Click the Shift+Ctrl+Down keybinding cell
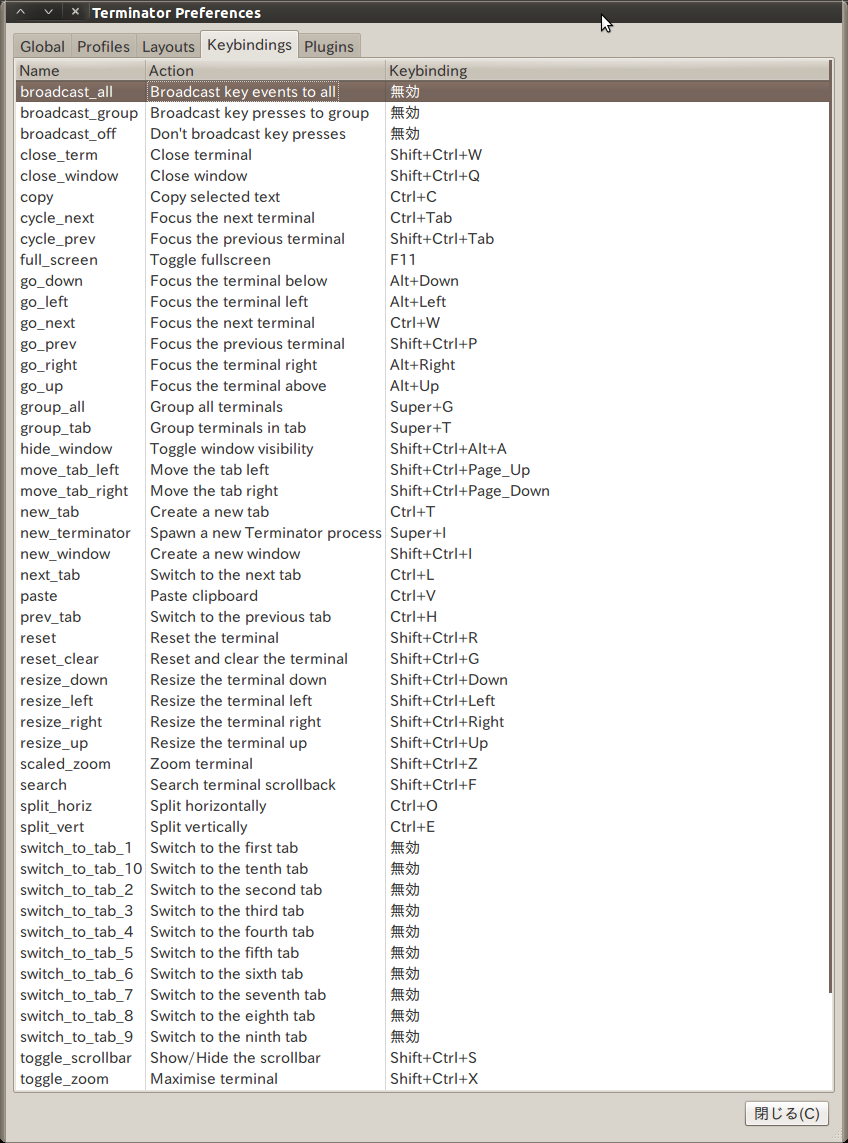 tap(448, 680)
